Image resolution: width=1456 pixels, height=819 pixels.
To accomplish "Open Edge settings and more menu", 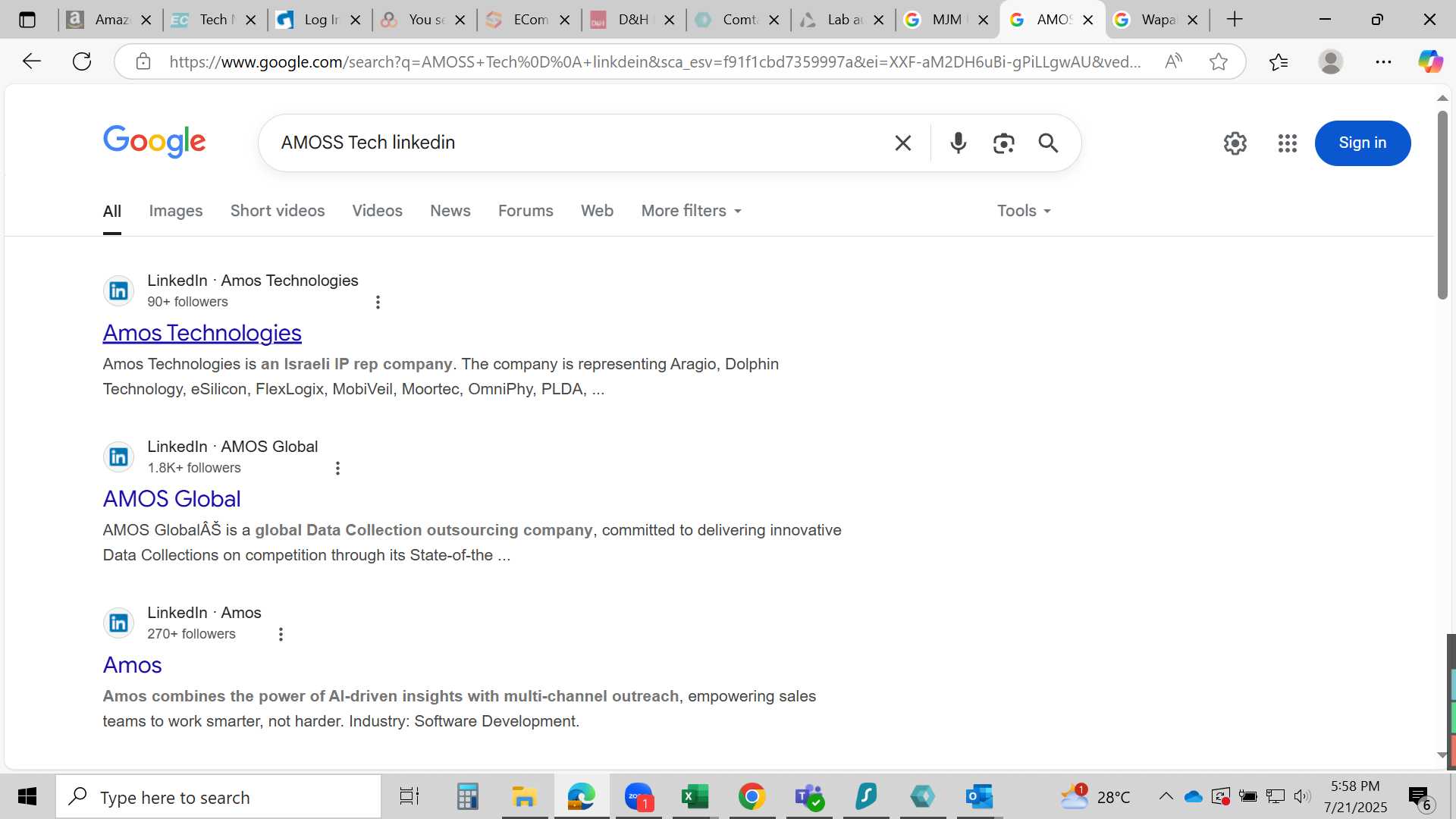I will pos(1383,61).
